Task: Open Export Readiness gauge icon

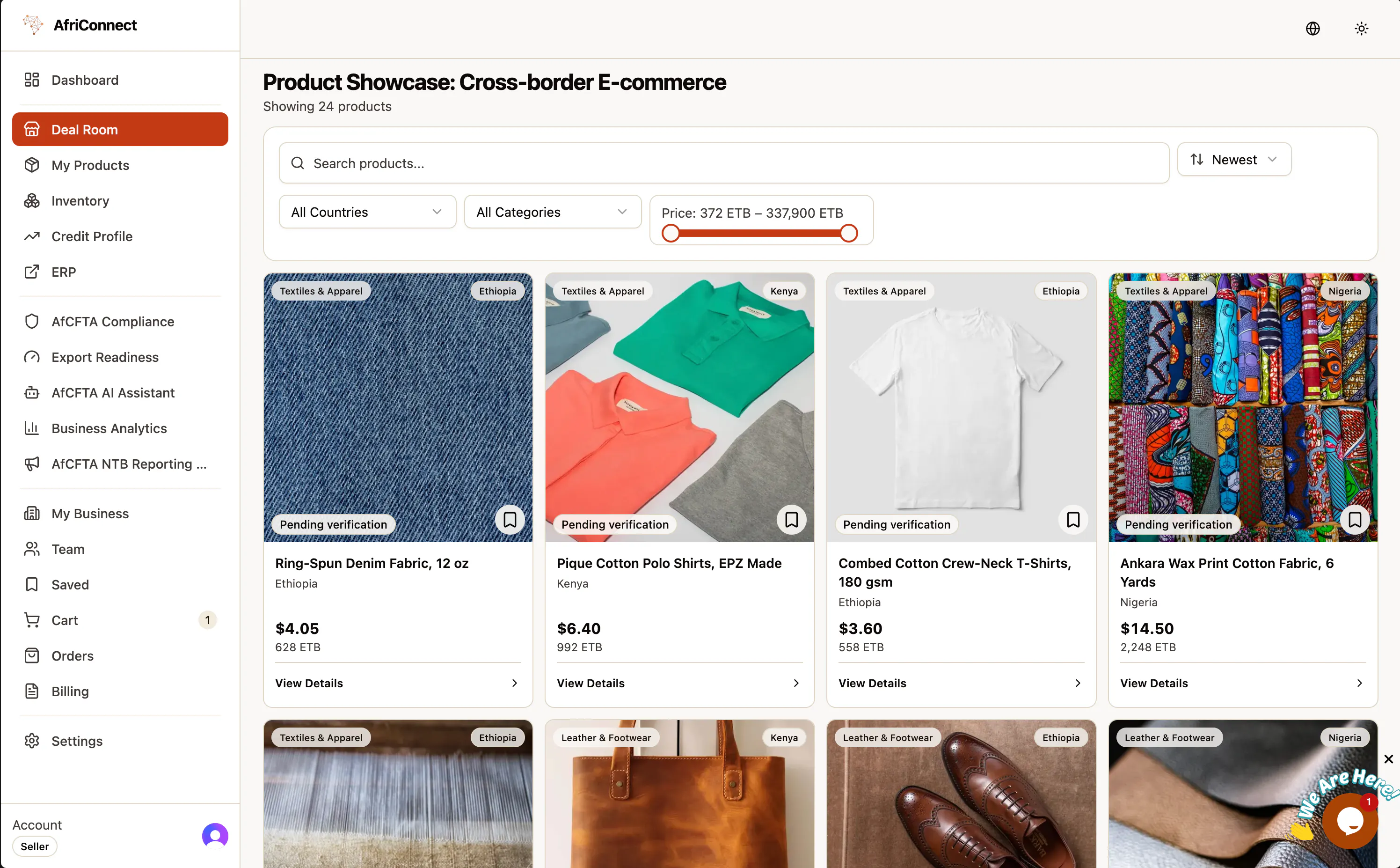Action: coord(31,357)
